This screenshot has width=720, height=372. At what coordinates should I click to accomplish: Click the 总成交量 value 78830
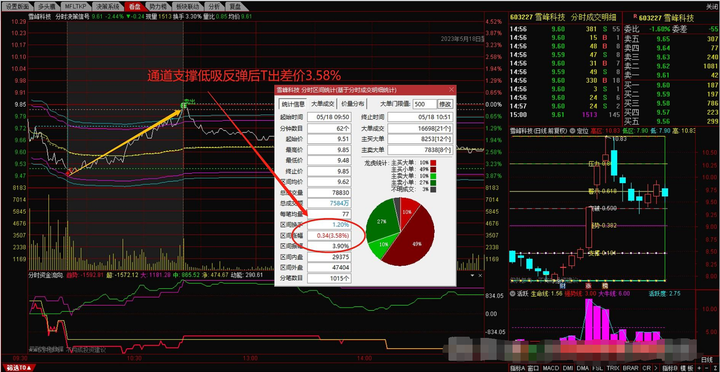329,193
